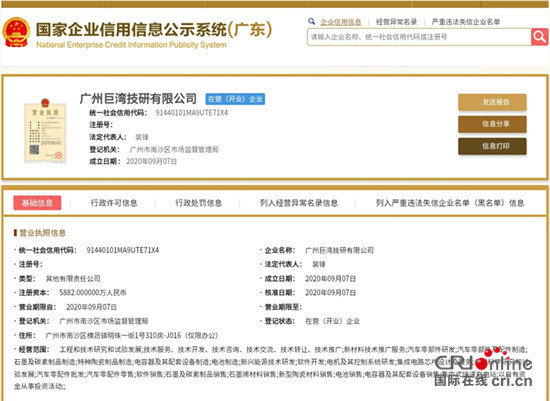This screenshot has width=550, height=401.
Task: Click the company title 广州巨湾技研有限公司
Action: point(138,99)
